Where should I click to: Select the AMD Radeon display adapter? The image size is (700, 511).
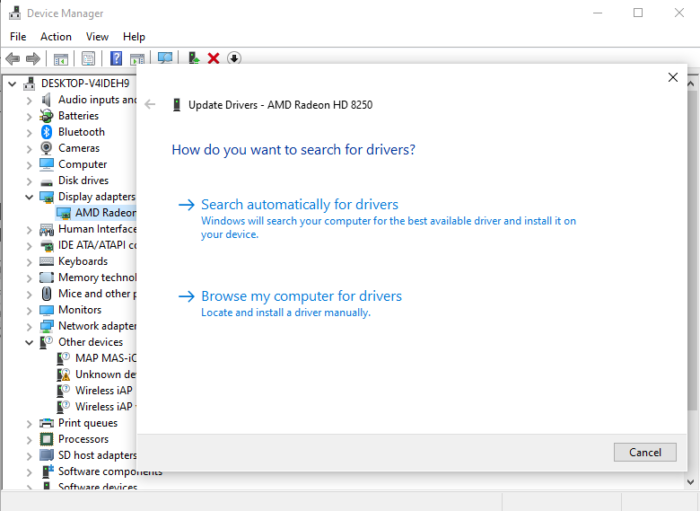pyautogui.click(x=105, y=213)
